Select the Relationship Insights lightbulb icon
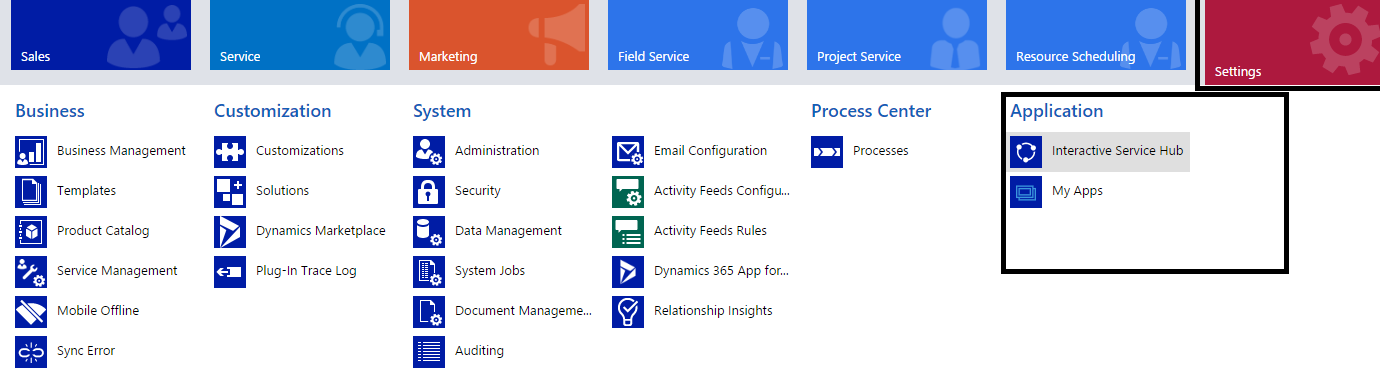 click(x=628, y=311)
